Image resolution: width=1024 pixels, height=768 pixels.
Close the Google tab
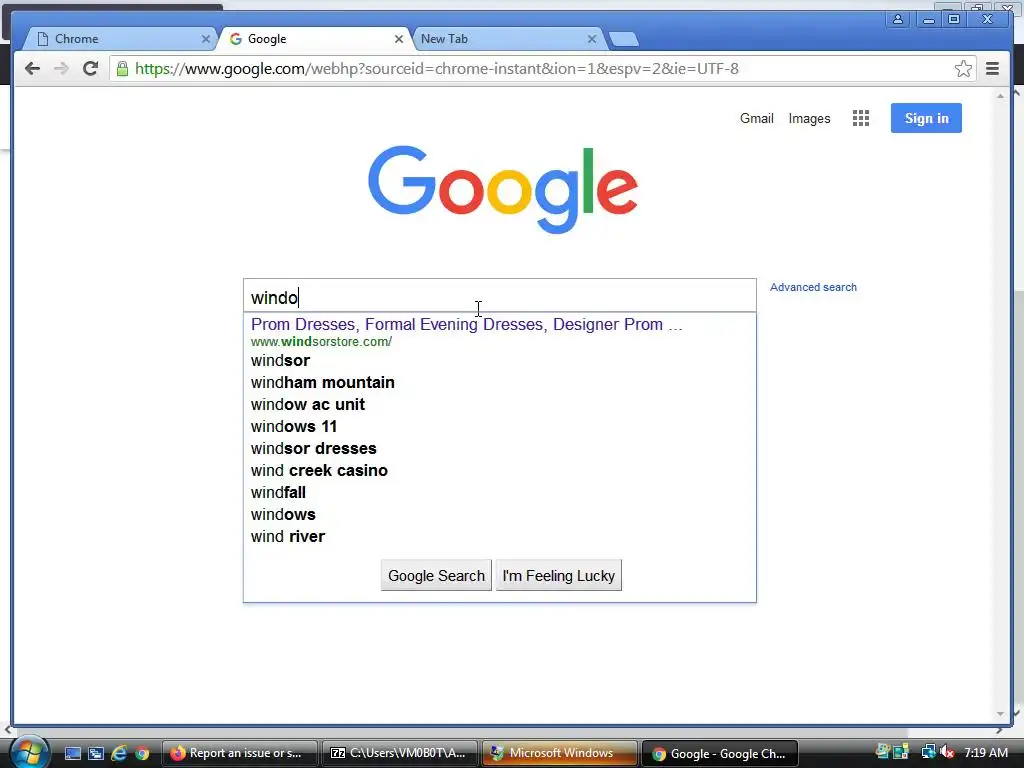(x=398, y=39)
